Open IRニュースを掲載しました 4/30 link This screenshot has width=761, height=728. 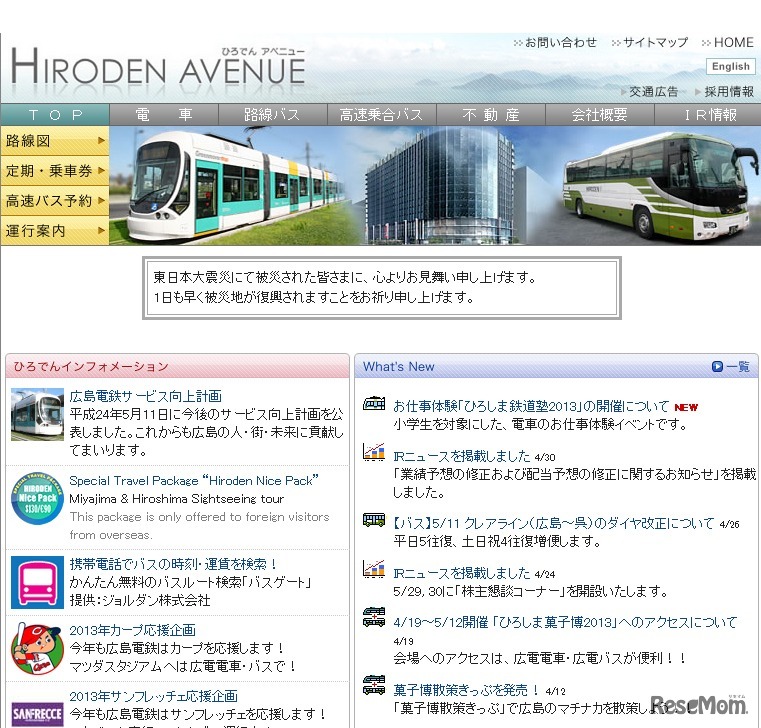(462, 456)
